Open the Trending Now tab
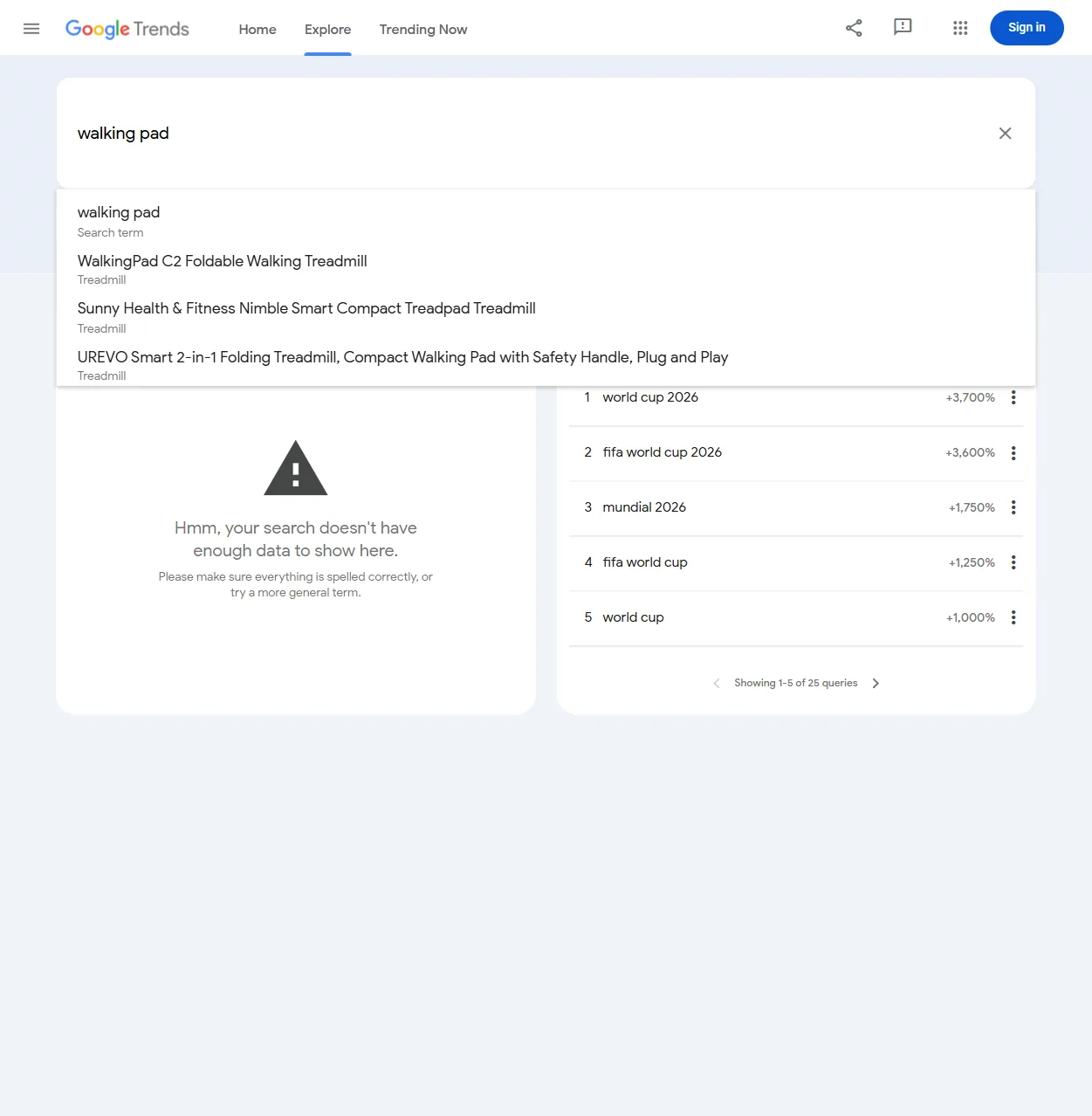Image resolution: width=1092 pixels, height=1116 pixels. point(423,29)
